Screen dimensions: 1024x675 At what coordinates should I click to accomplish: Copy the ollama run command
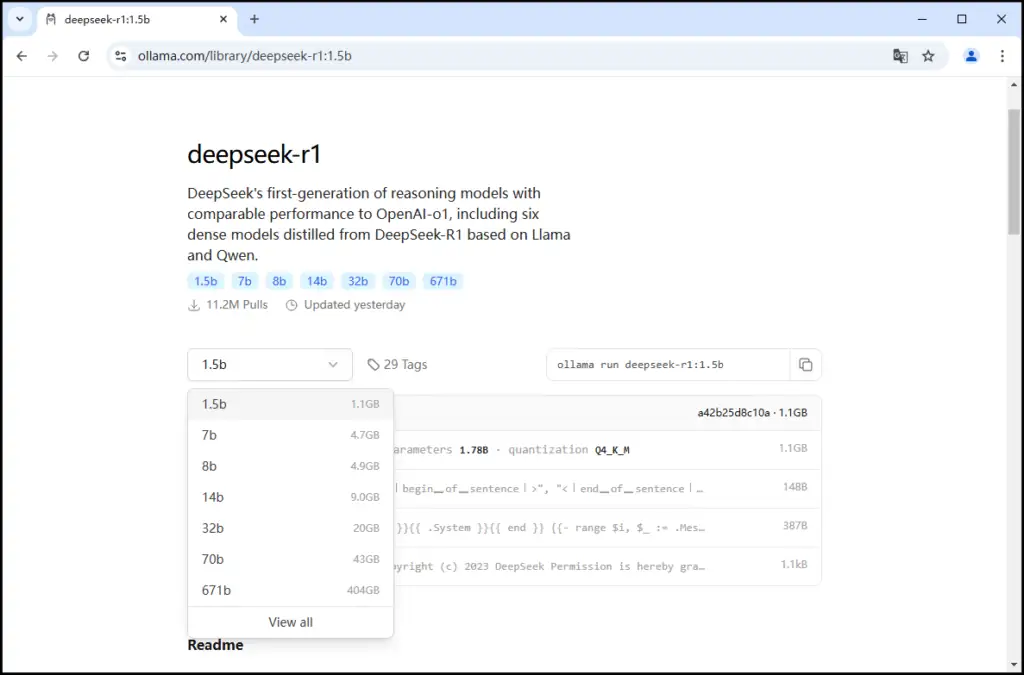[806, 365]
